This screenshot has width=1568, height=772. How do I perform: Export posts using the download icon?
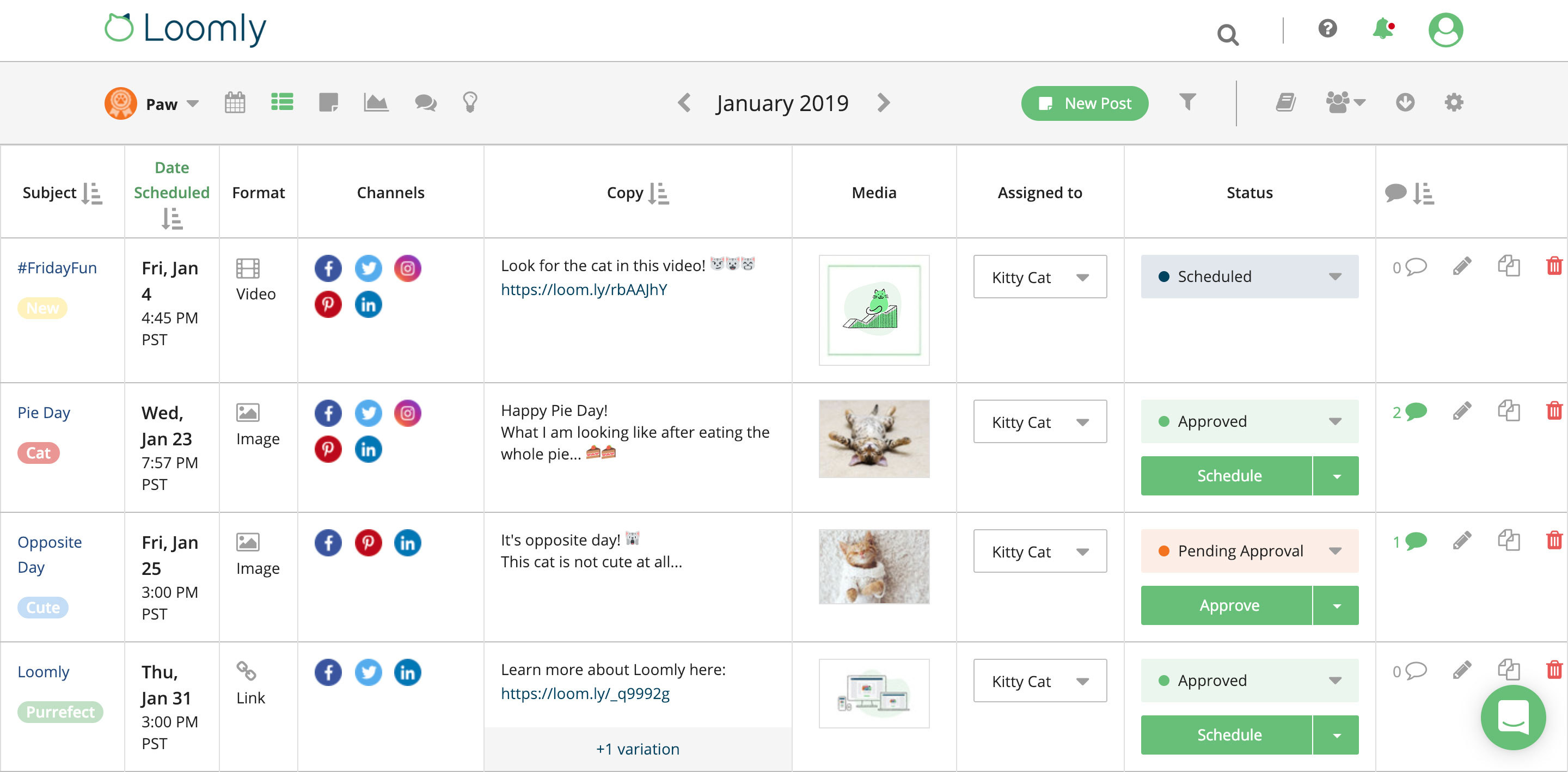[1405, 102]
